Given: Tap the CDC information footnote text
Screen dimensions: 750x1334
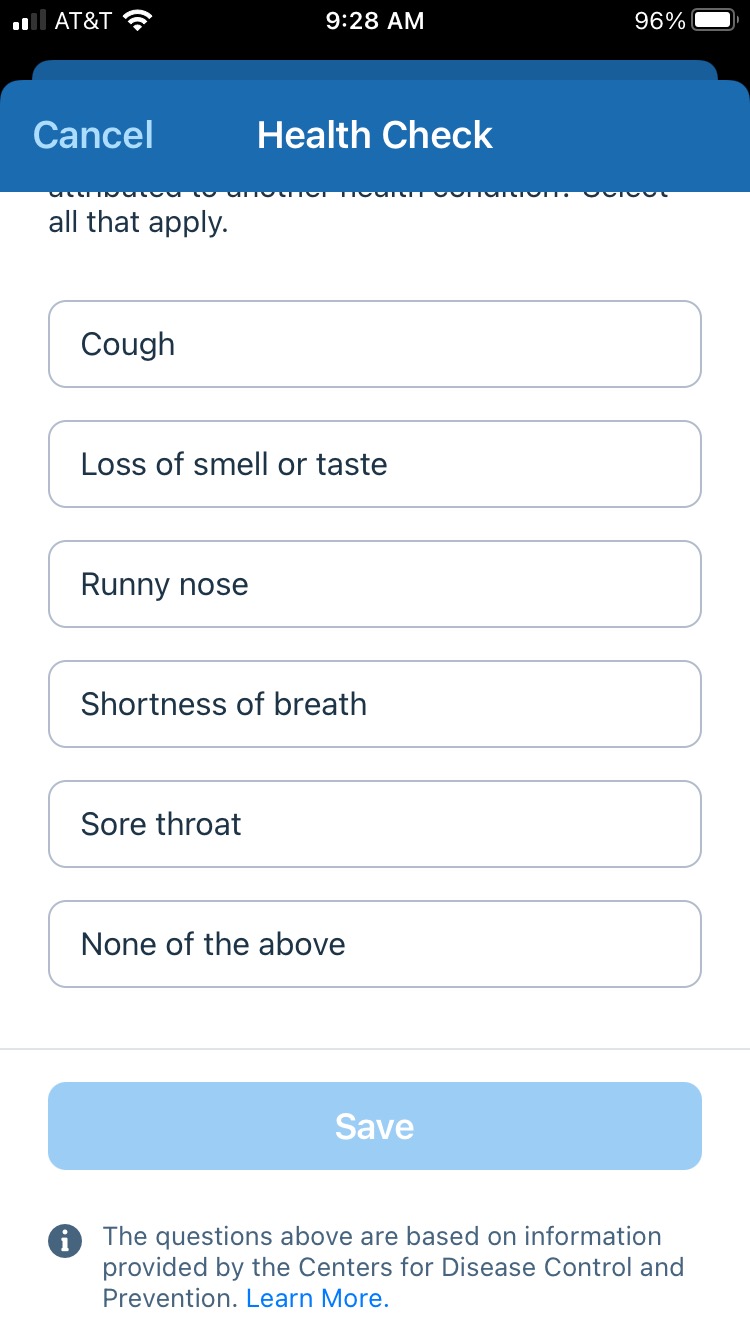Looking at the screenshot, I should [393, 1267].
